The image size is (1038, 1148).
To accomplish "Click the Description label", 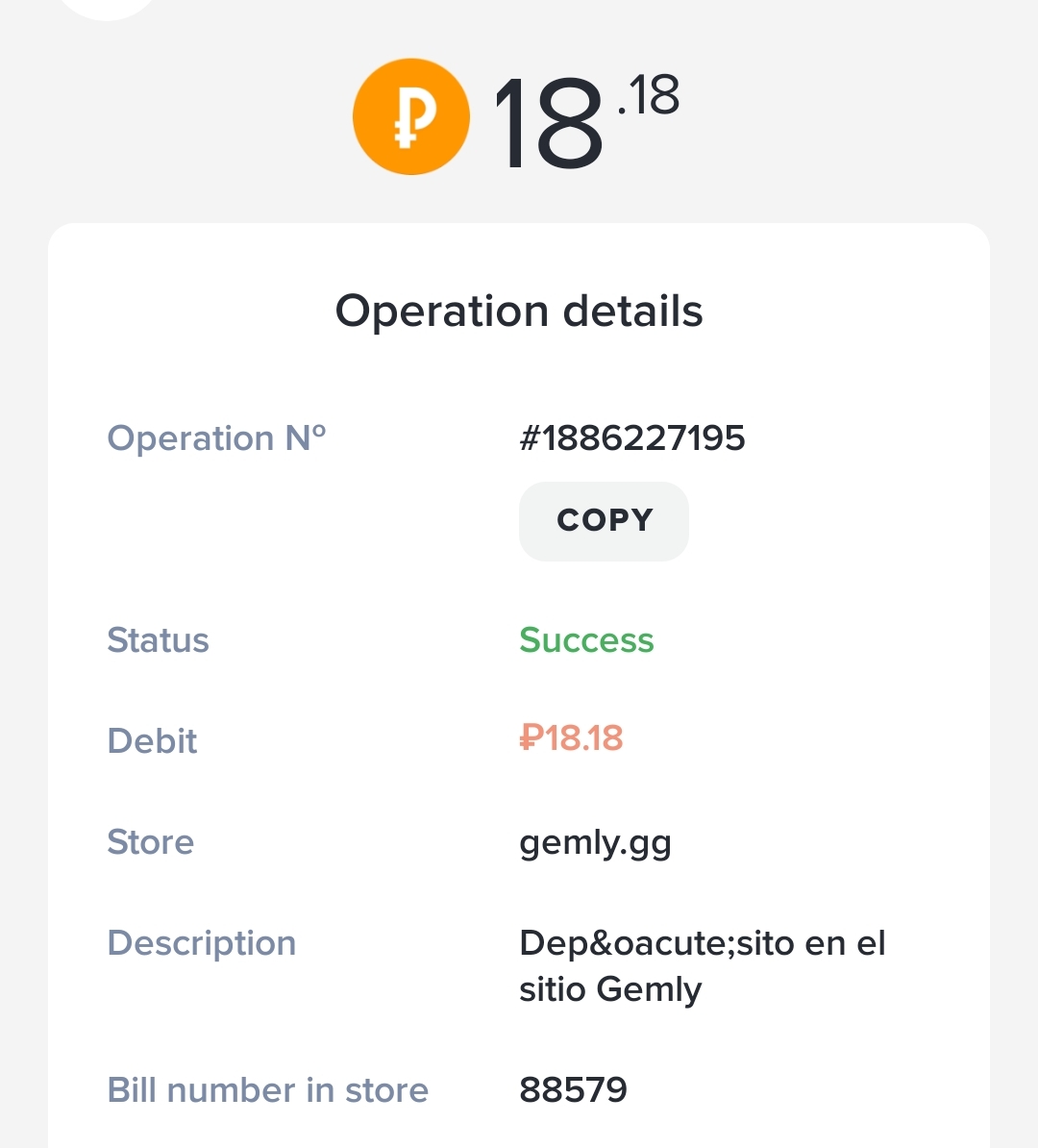I will point(201,943).
